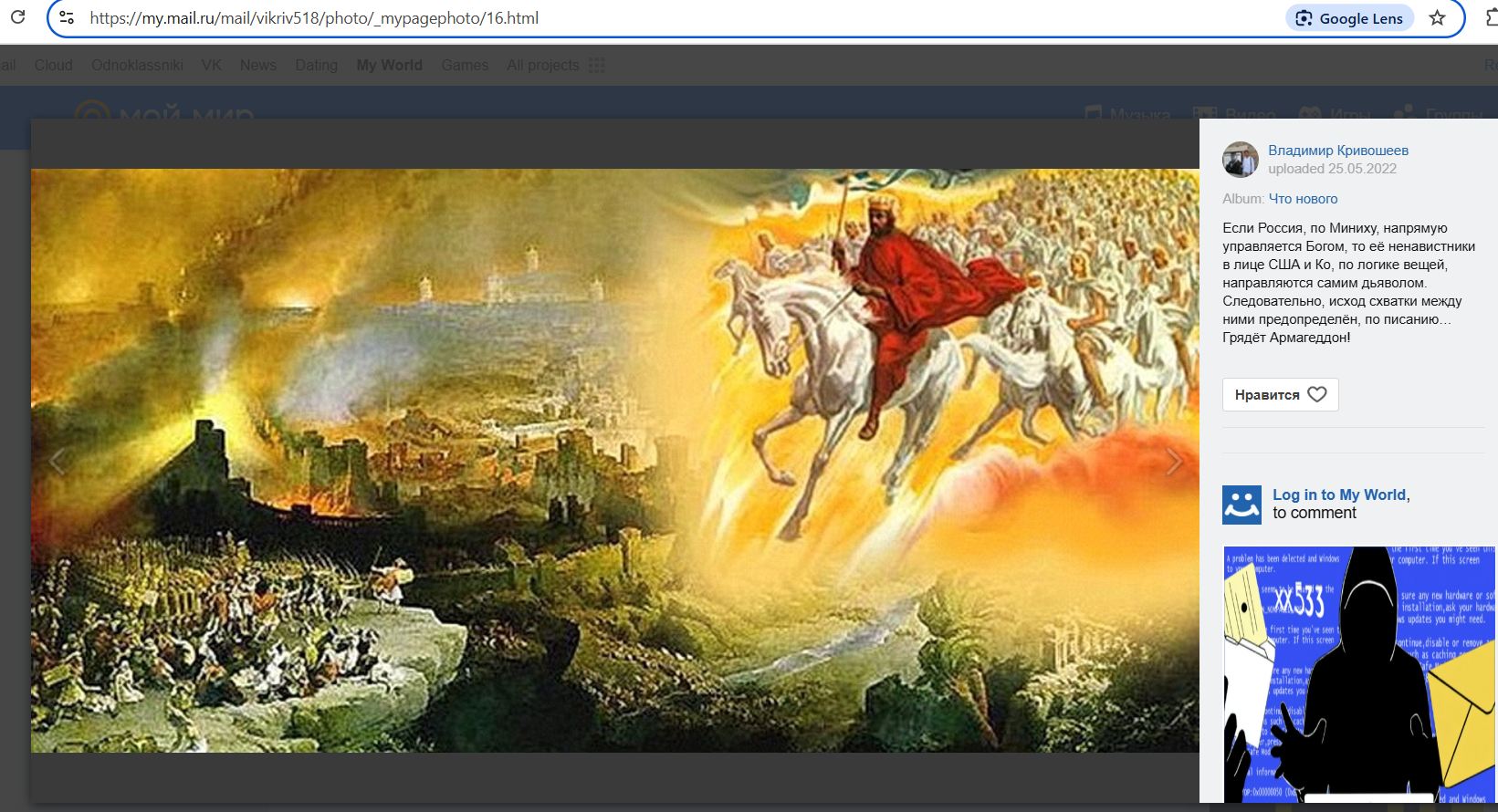Open the hacker ad banner image
The height and width of the screenshot is (812, 1498).
point(1359,674)
